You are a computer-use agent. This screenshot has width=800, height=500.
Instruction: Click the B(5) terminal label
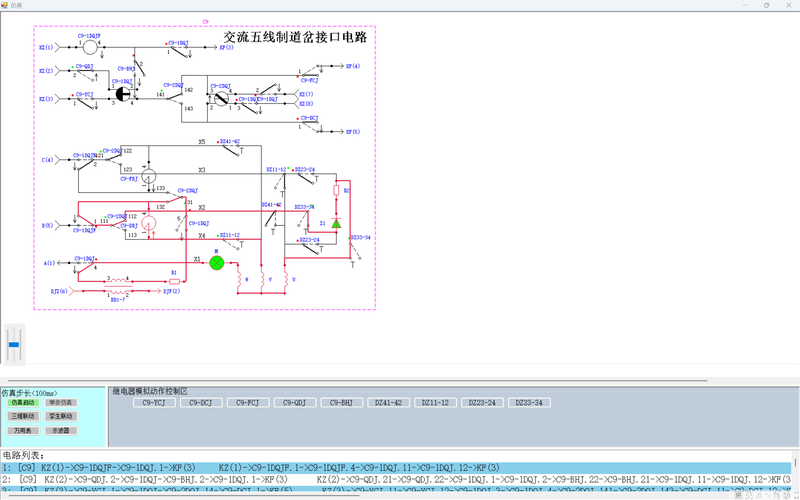pyautogui.click(x=47, y=226)
